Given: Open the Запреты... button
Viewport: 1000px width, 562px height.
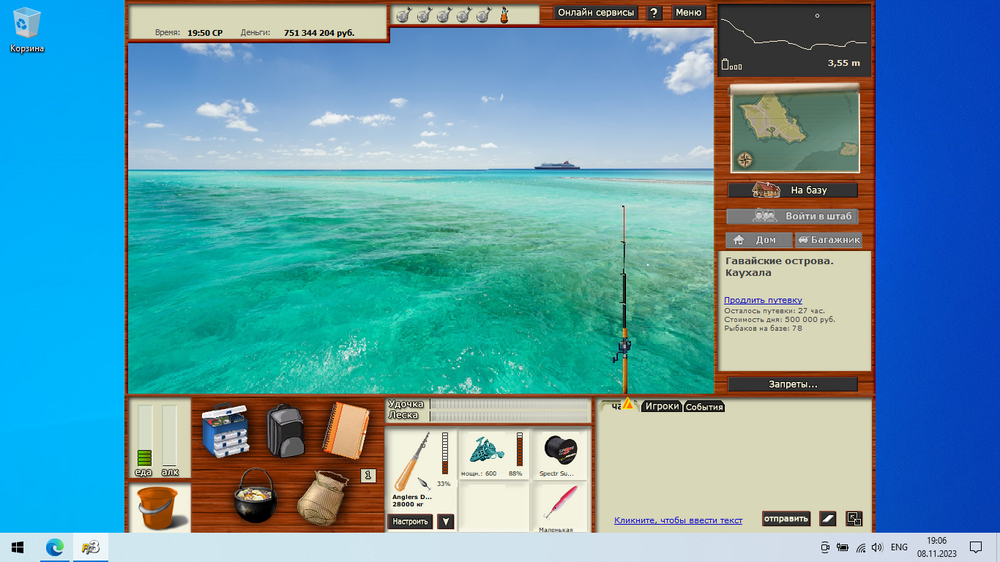Looking at the screenshot, I should [x=793, y=384].
